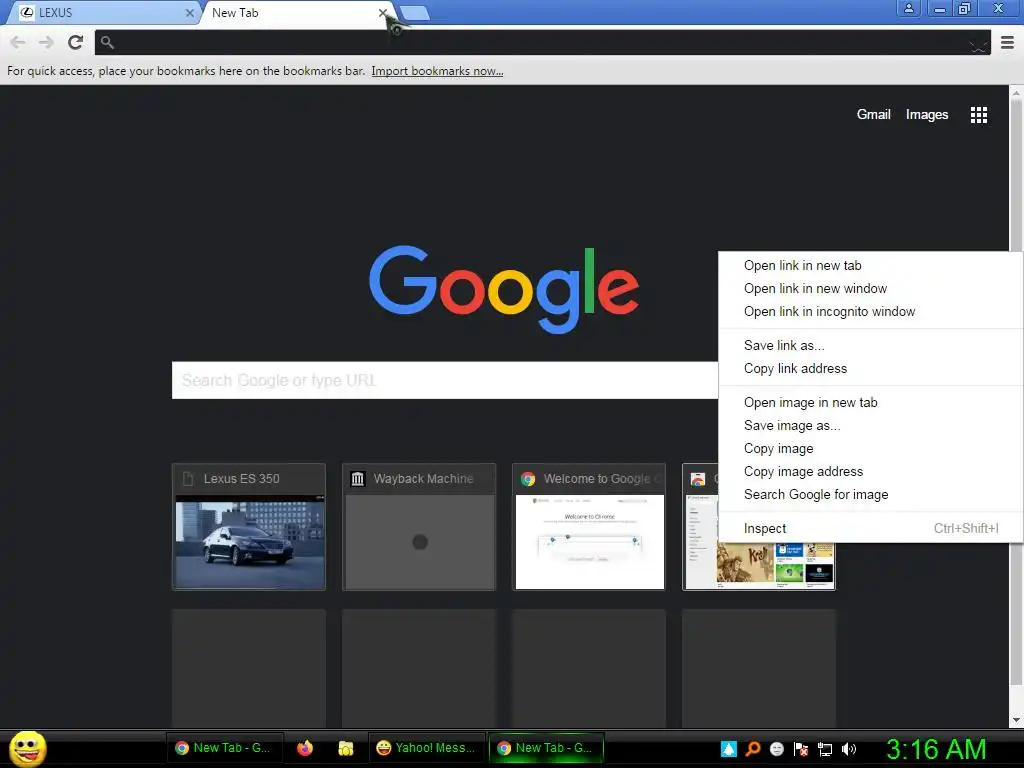Click the address bar
Viewport: 1024px width, 768px height.
(542, 42)
